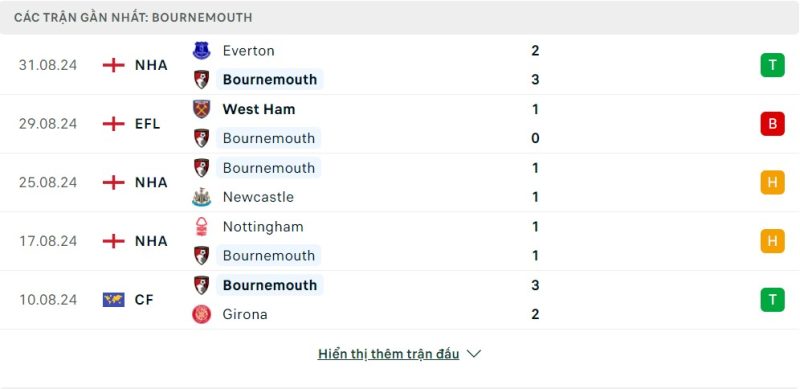The height and width of the screenshot is (389, 800).
Task: Click the Girona club crest
Action: pos(202,314)
